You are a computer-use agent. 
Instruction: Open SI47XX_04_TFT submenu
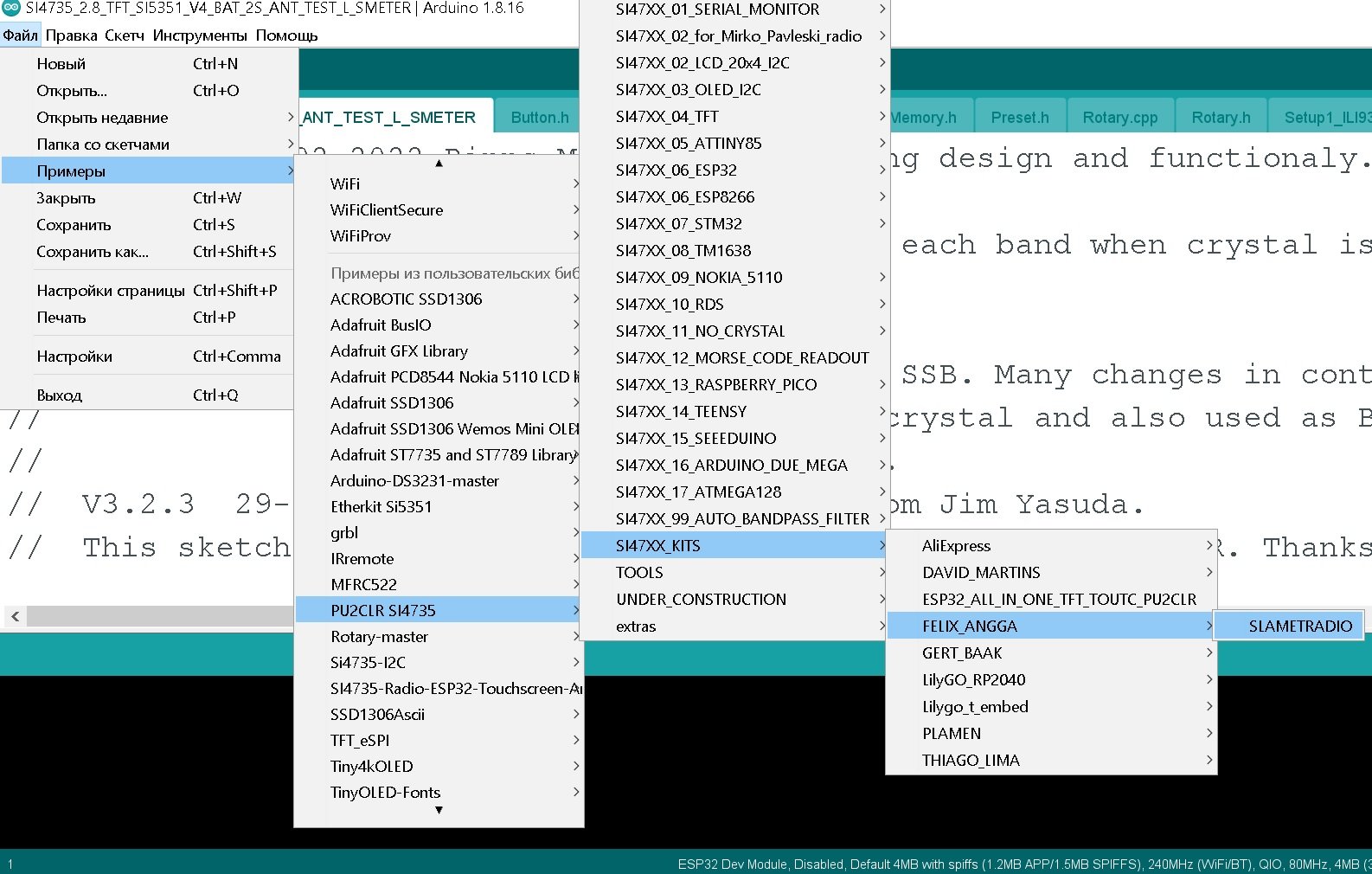tap(734, 116)
